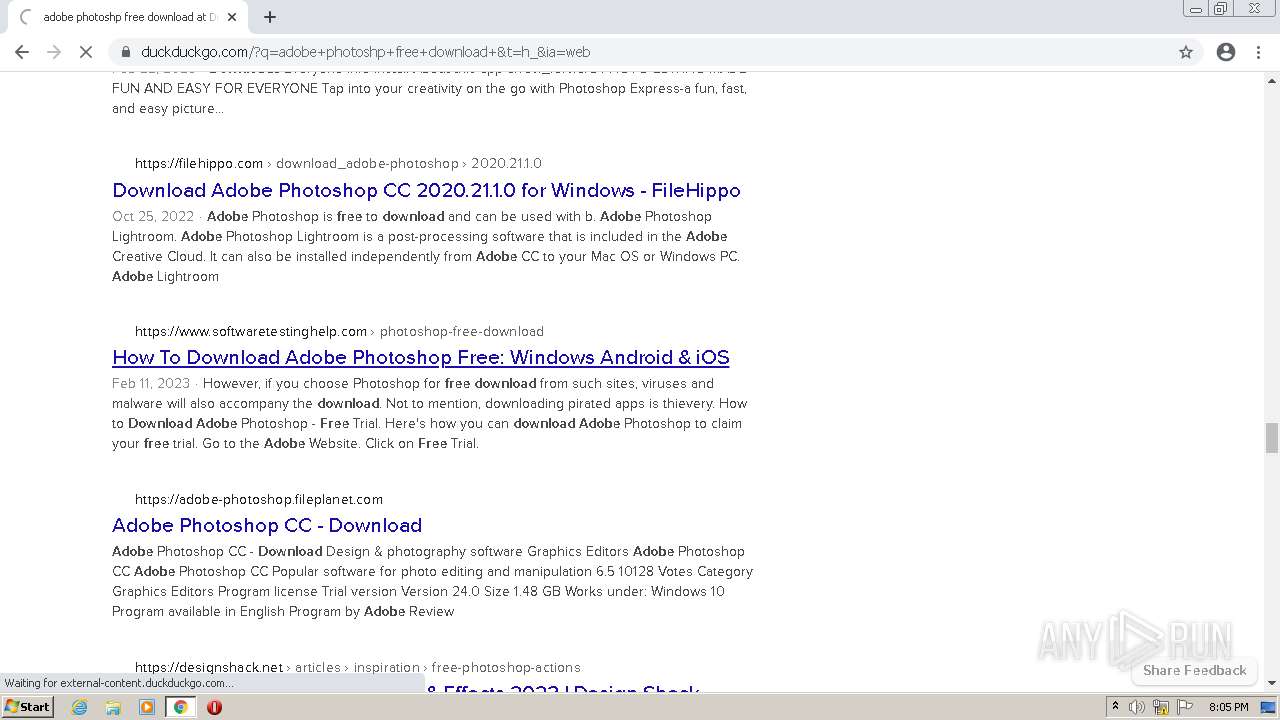The height and width of the screenshot is (720, 1280).
Task: Open the Design Shack result title
Action: click(563, 691)
